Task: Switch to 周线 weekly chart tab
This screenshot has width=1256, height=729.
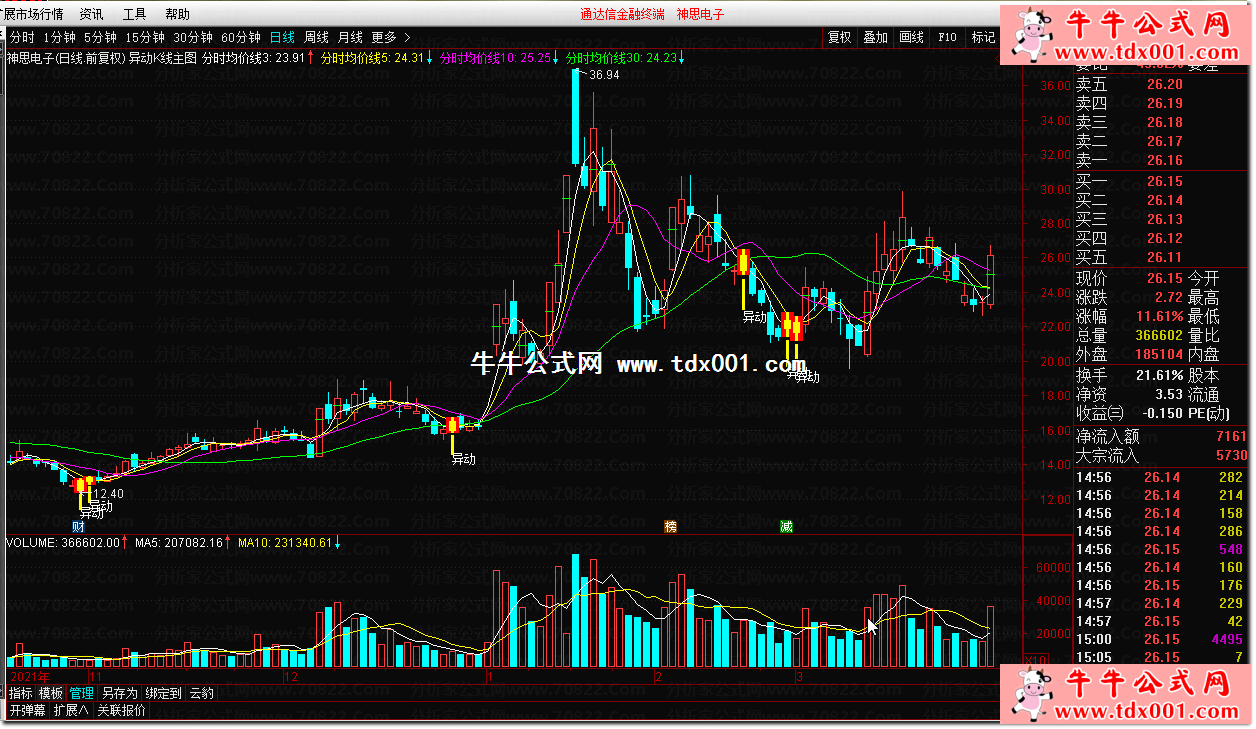Action: pyautogui.click(x=316, y=37)
